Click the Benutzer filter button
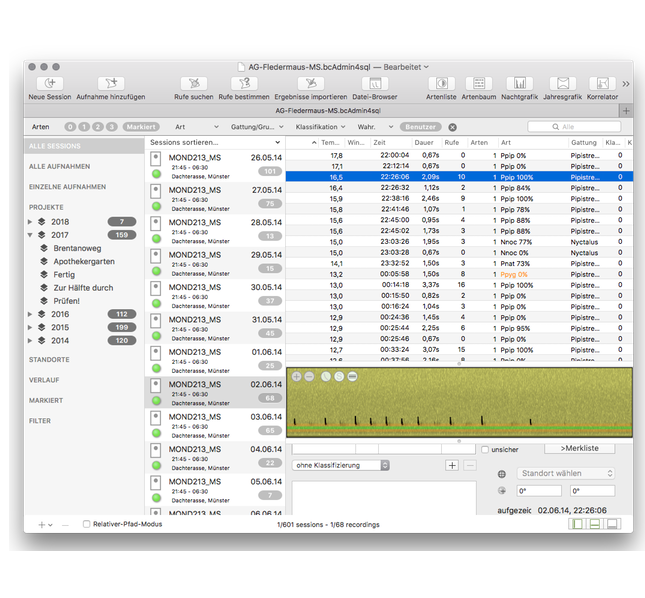645x598 pixels. 421,127
